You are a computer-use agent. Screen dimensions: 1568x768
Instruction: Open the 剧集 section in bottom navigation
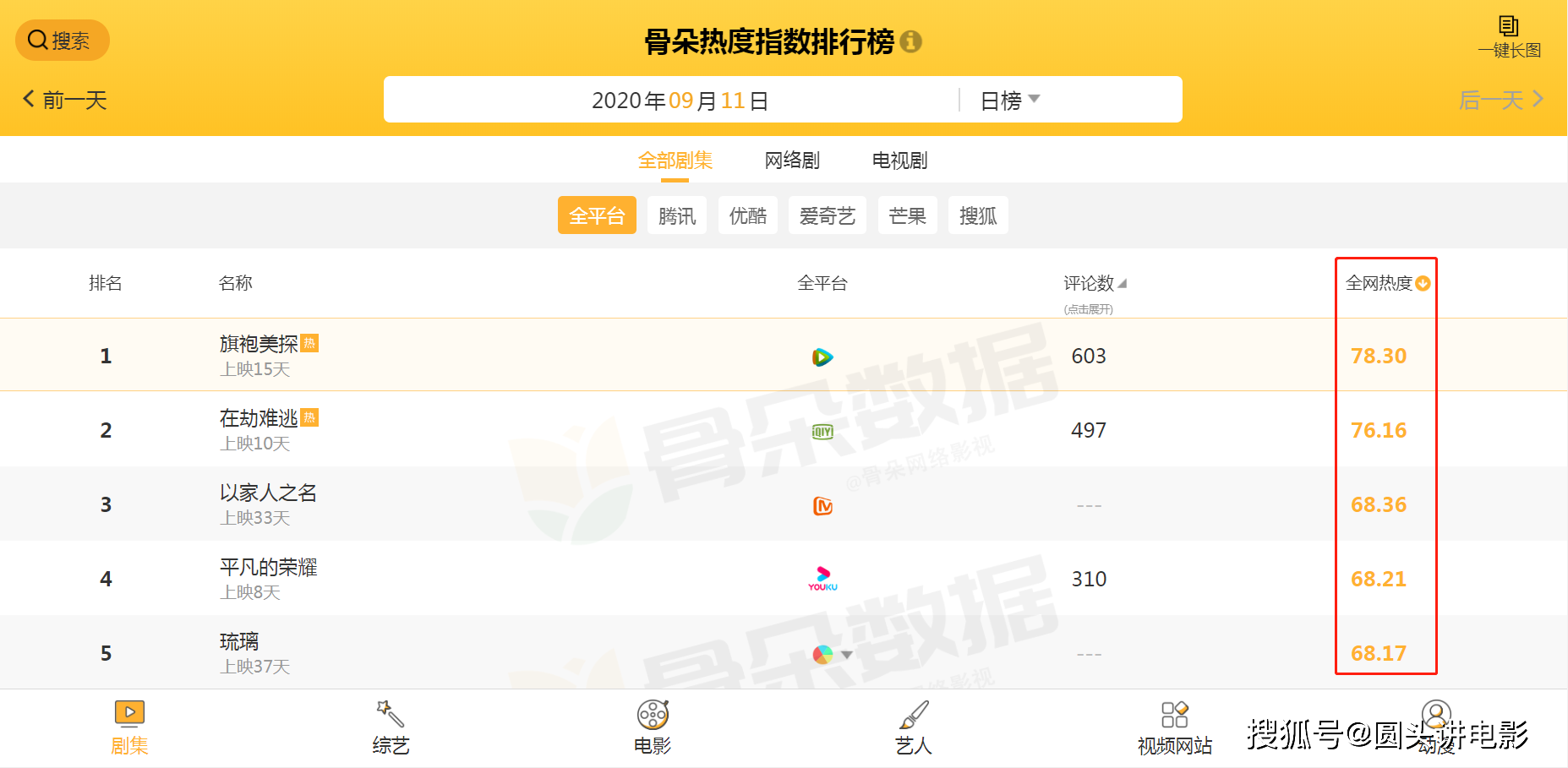[128, 725]
